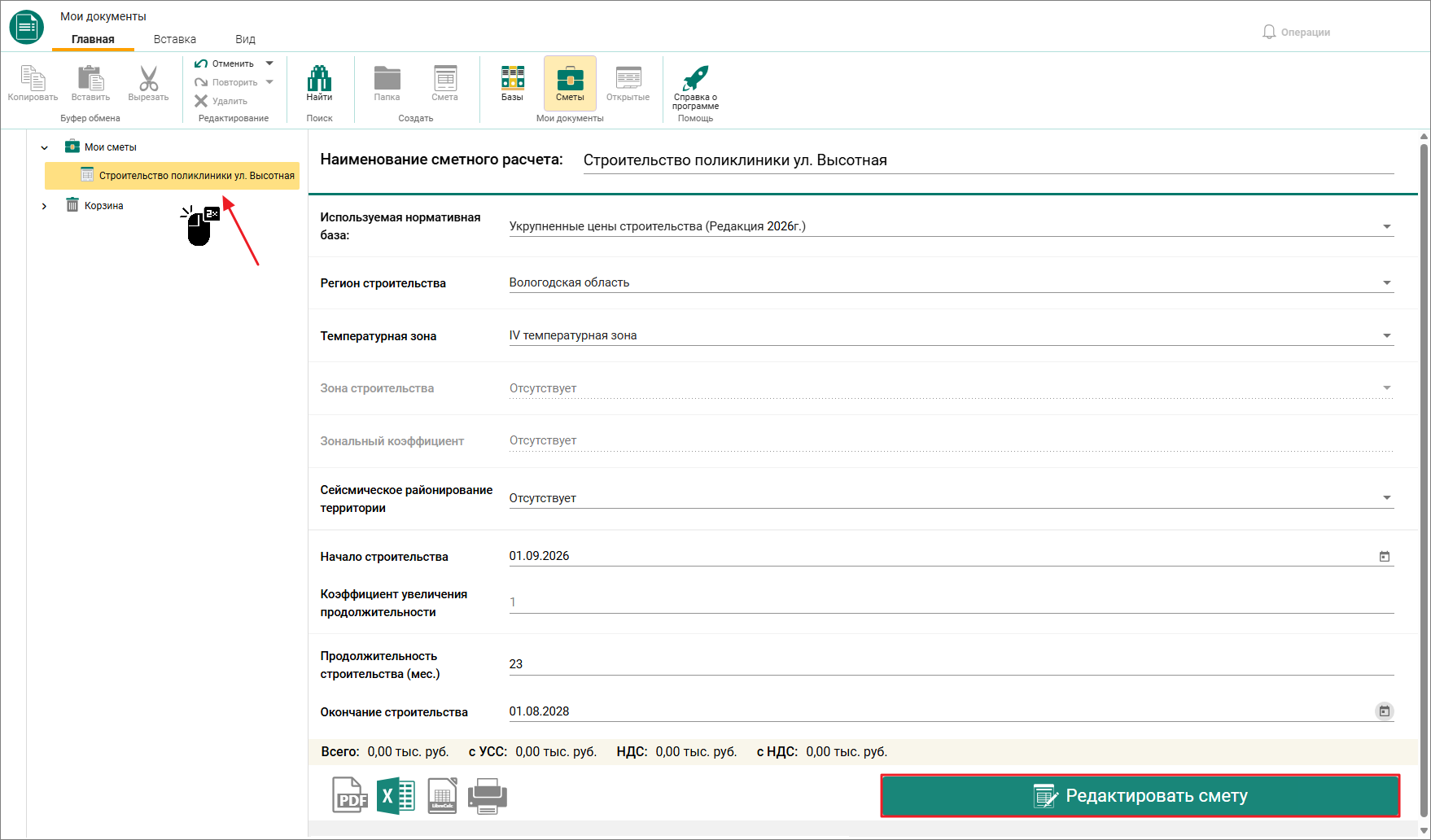Click the printer icon
The width and height of the screenshot is (1431, 840).
click(488, 795)
